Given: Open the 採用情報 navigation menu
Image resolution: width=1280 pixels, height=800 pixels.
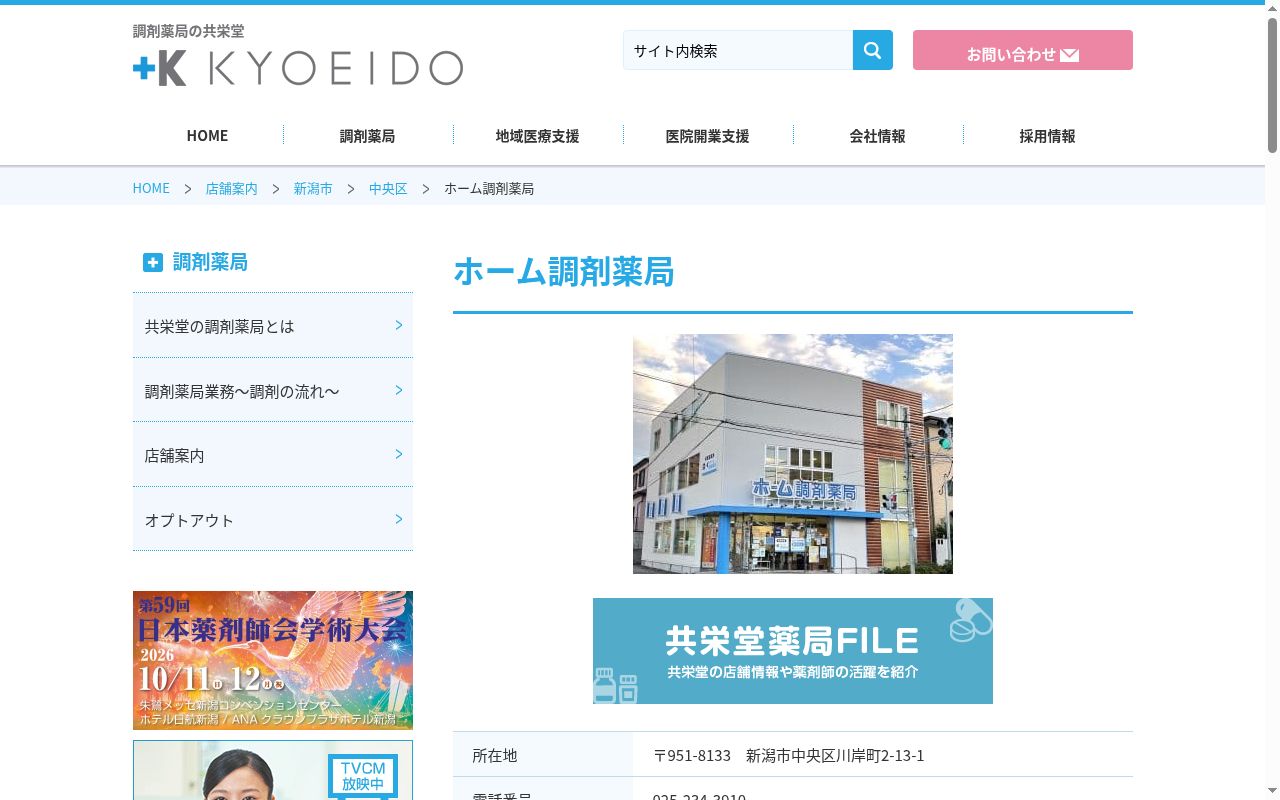Looking at the screenshot, I should point(1047,135).
